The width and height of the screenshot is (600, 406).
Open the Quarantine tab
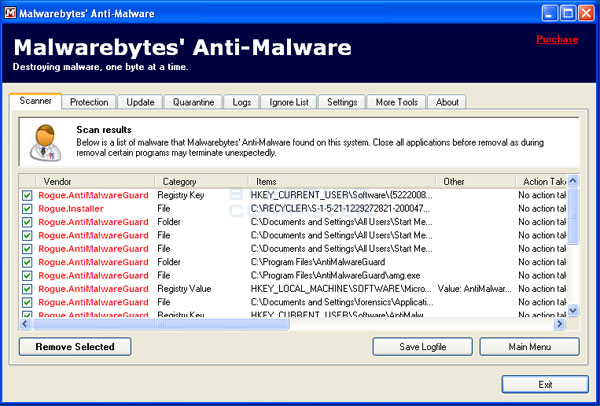(x=193, y=102)
